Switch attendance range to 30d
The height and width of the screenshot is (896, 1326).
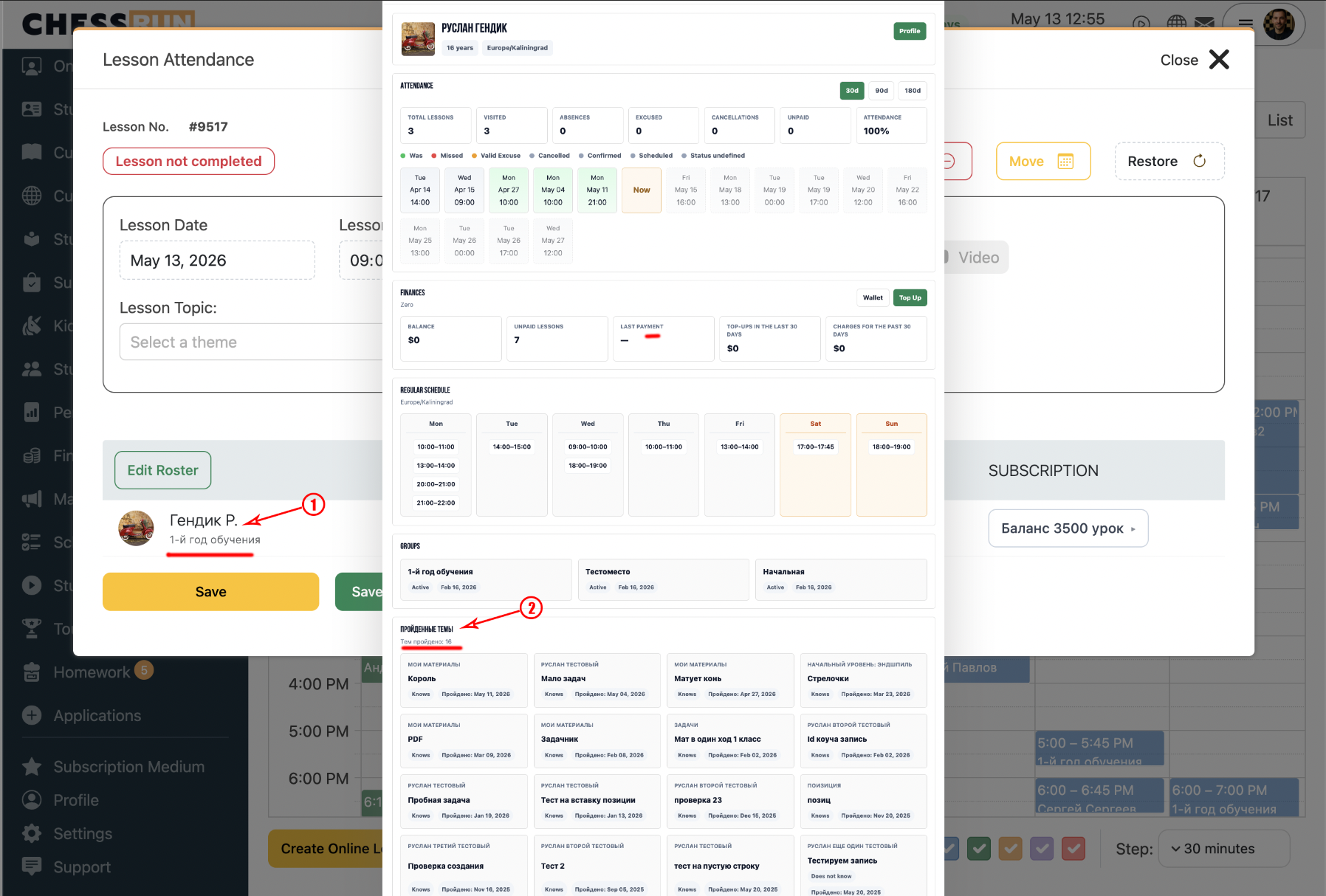[x=852, y=91]
